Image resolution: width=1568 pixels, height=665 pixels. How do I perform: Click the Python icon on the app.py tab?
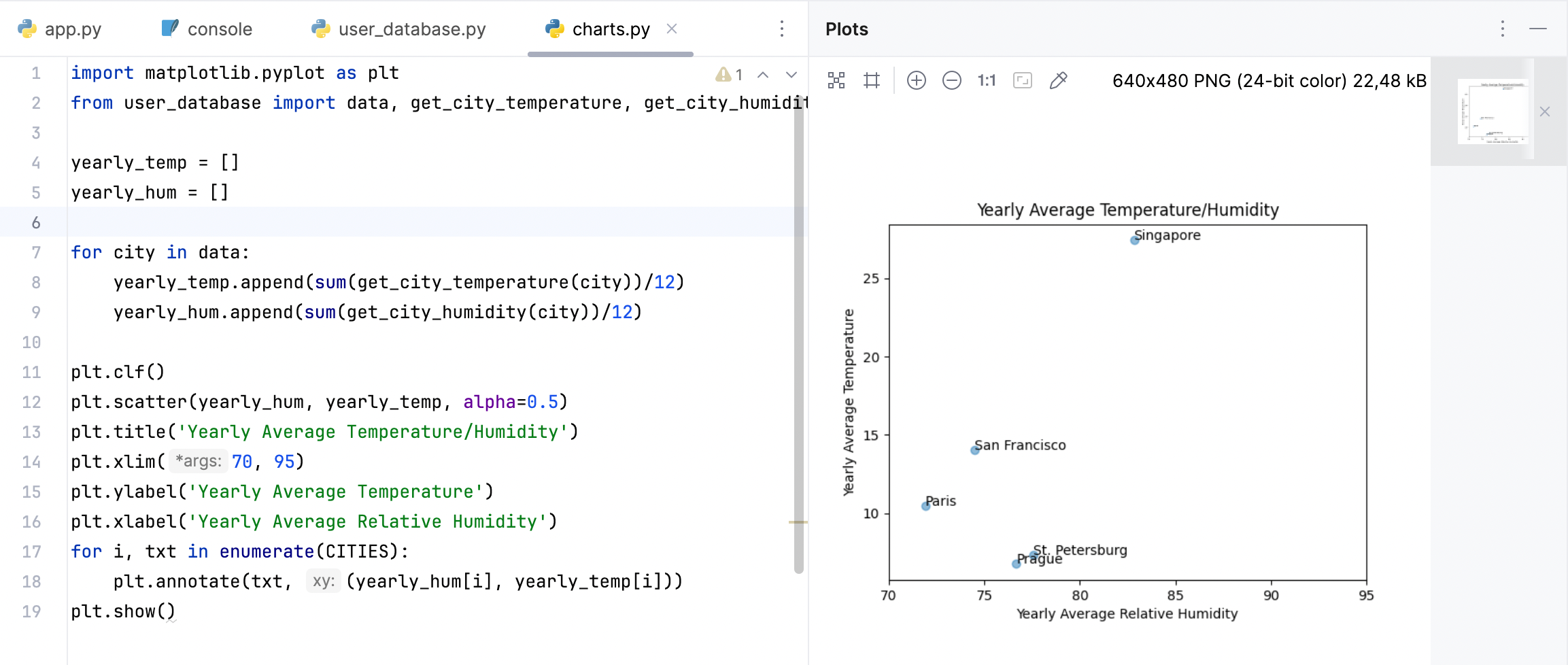(x=25, y=29)
